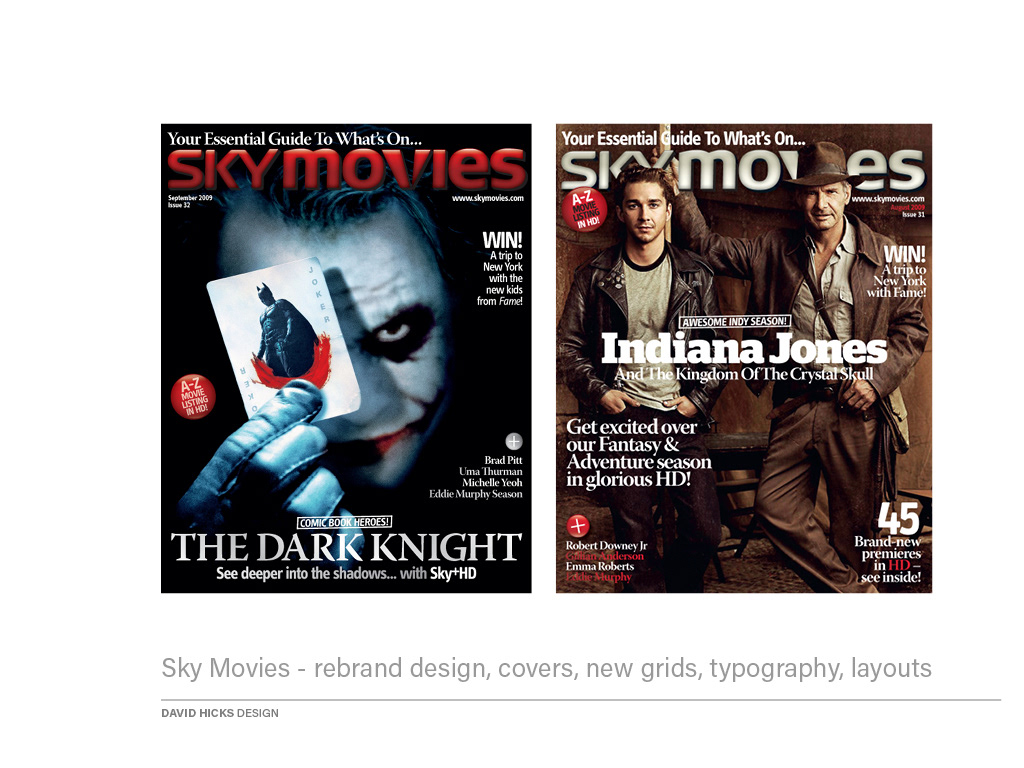Click 'WIN!' heading on the Dark Knight cover
The image size is (1024, 768).
pyautogui.click(x=502, y=240)
